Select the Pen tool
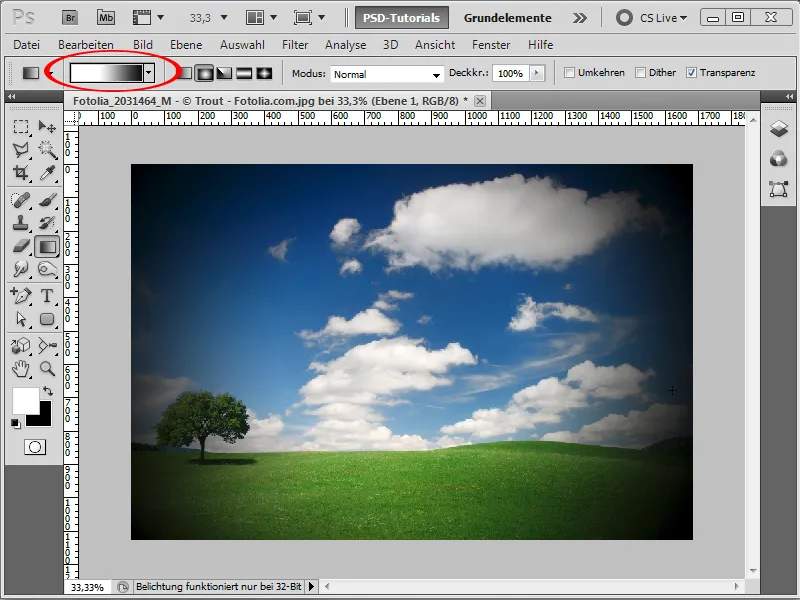Screen dimensions: 800x600 (x=21, y=295)
